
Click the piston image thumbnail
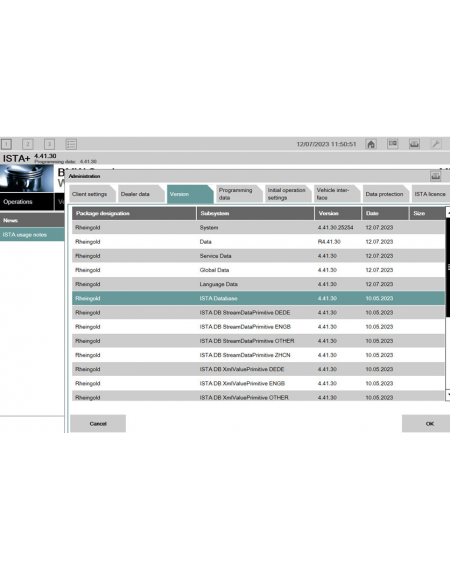point(27,178)
